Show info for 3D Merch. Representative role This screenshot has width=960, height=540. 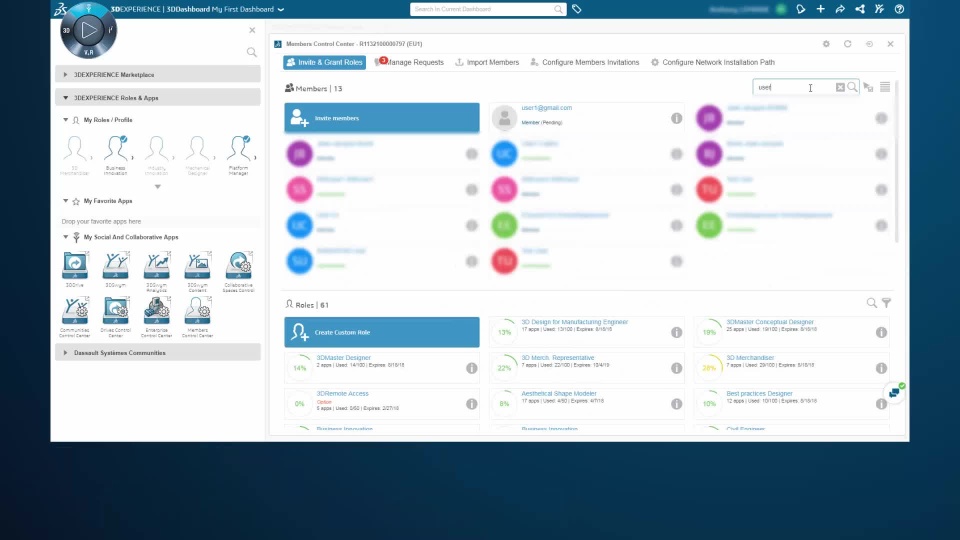coord(677,368)
